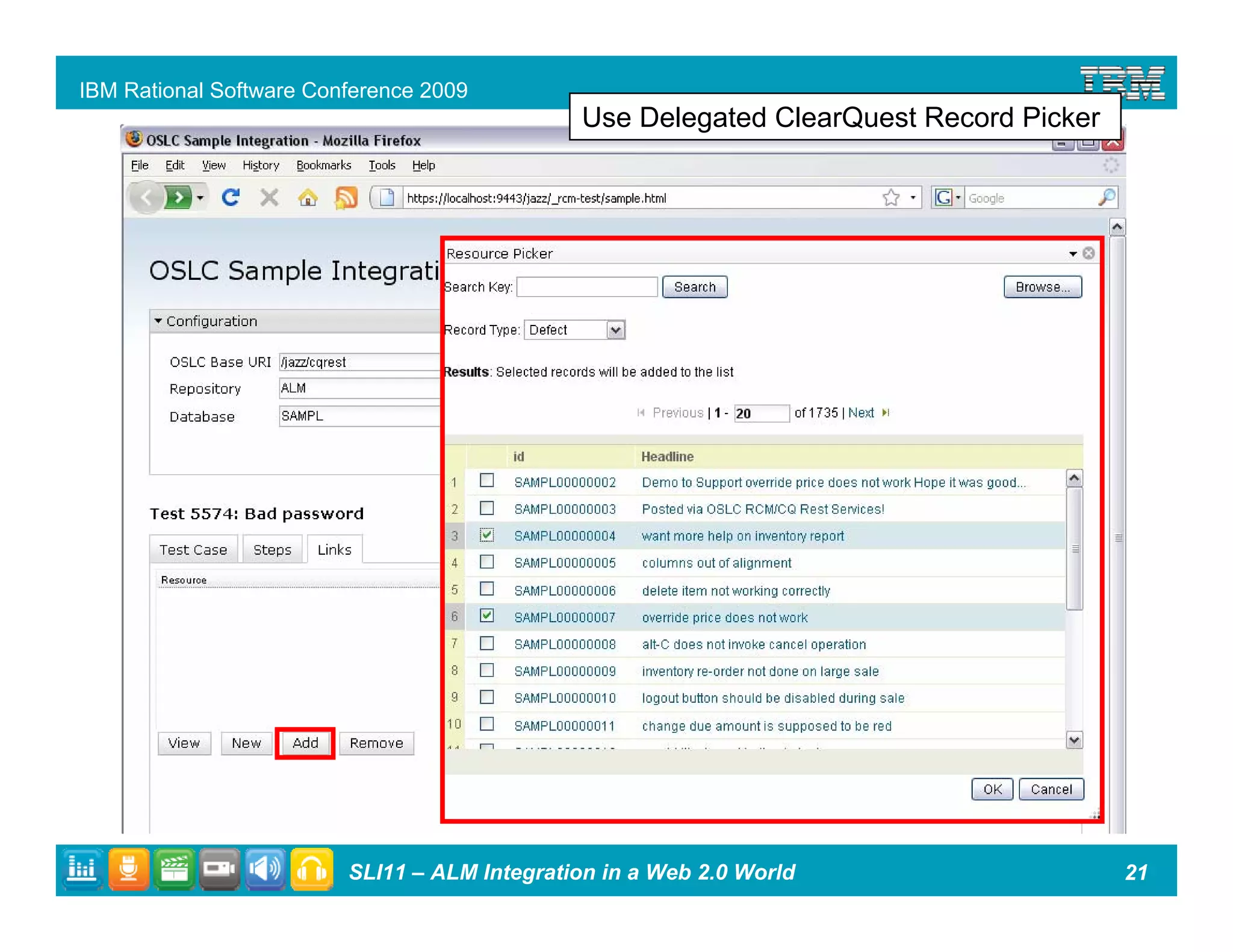
Task: Switch to the Steps tab
Action: (272, 549)
